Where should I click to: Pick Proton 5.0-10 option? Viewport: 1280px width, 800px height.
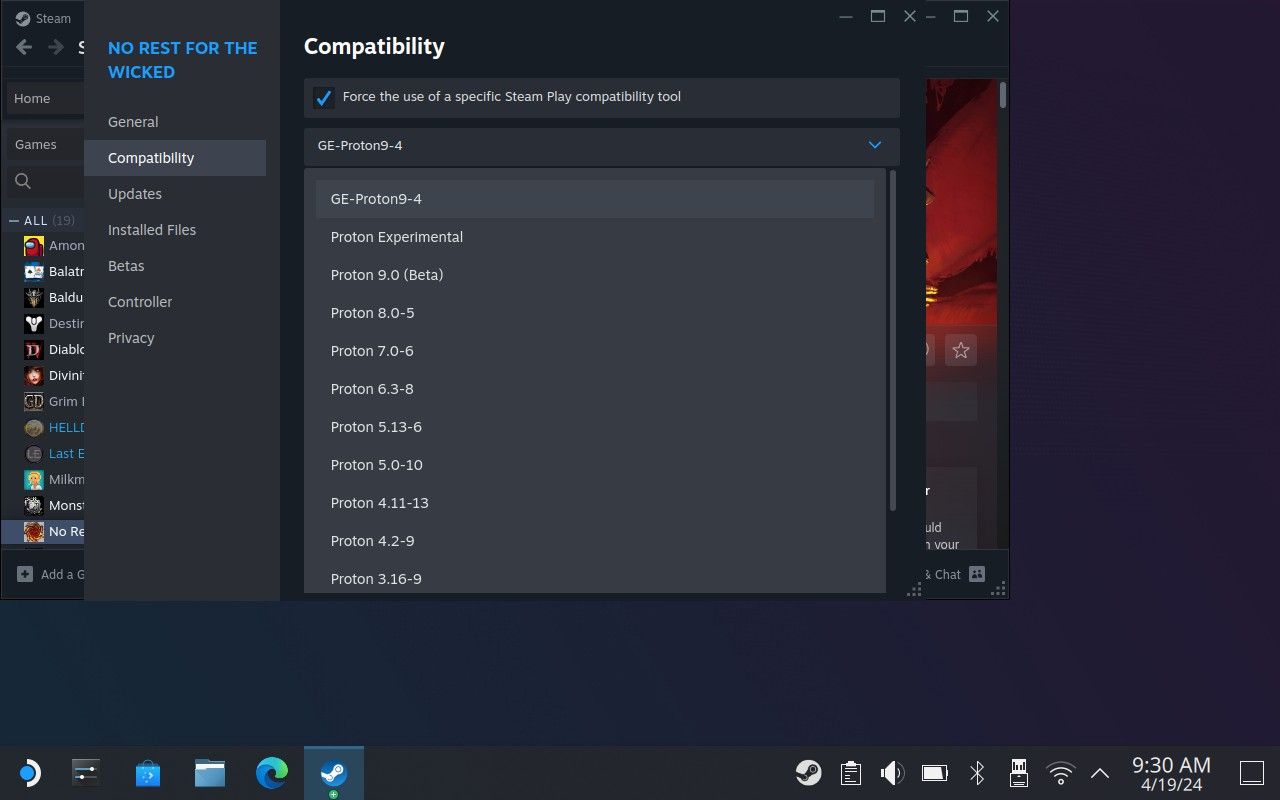[x=595, y=465]
